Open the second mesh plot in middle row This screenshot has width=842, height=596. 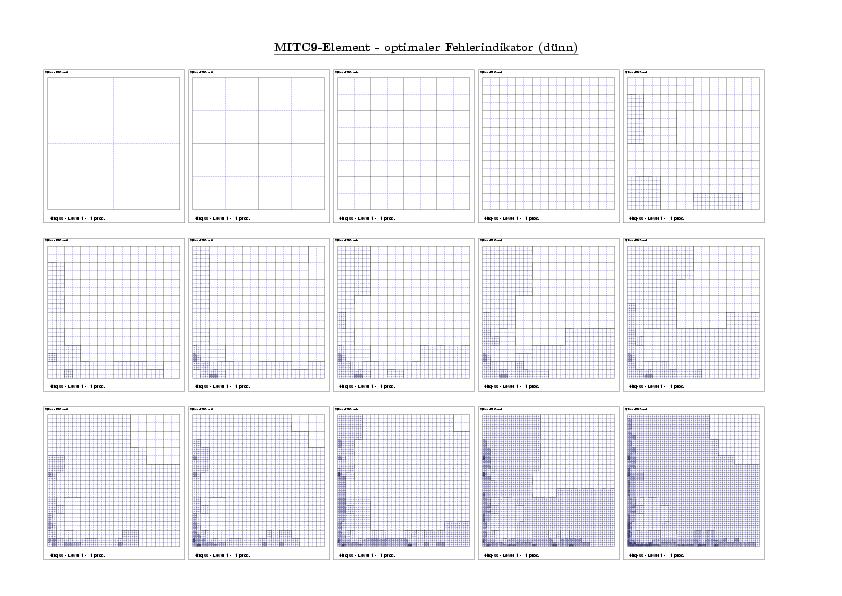259,312
